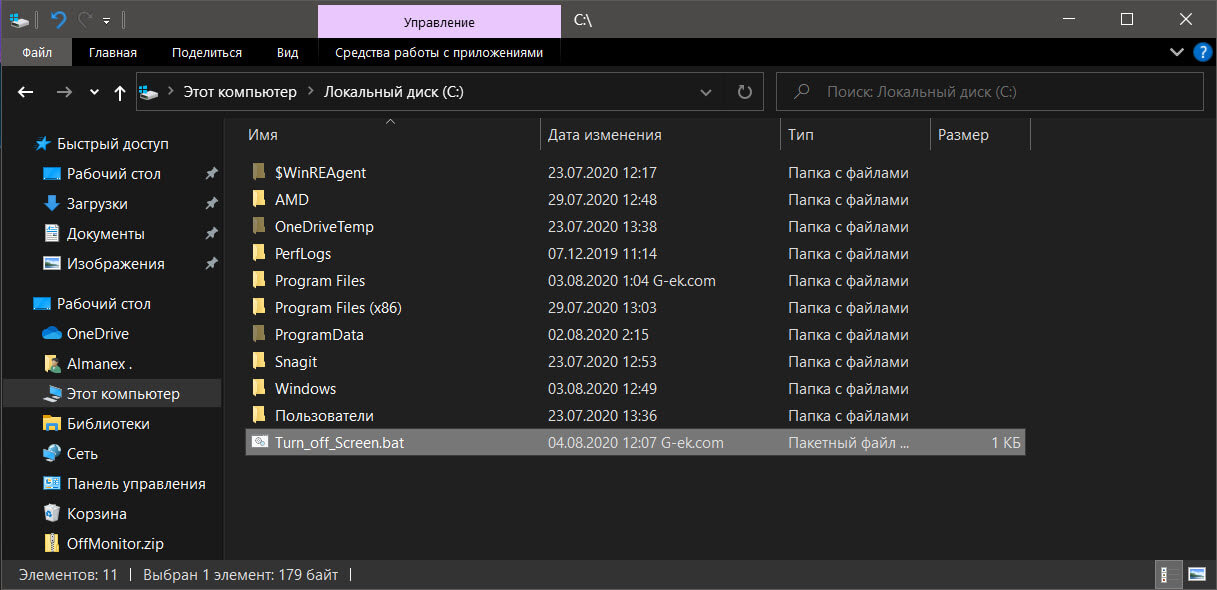This screenshot has width=1217, height=590.
Task: Open the recent locations dropdown arrow
Action: [95, 92]
